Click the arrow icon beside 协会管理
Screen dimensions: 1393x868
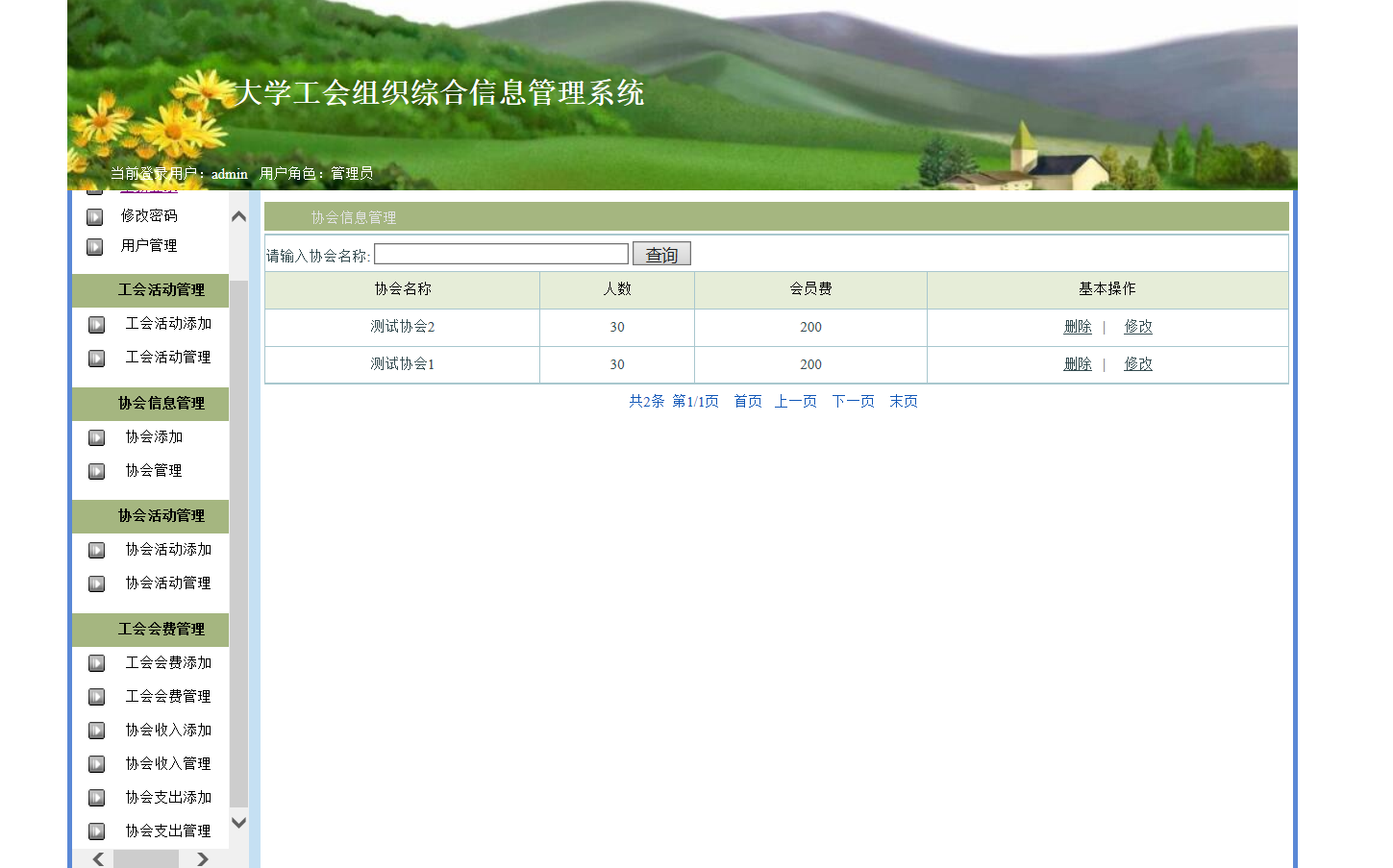(x=97, y=472)
